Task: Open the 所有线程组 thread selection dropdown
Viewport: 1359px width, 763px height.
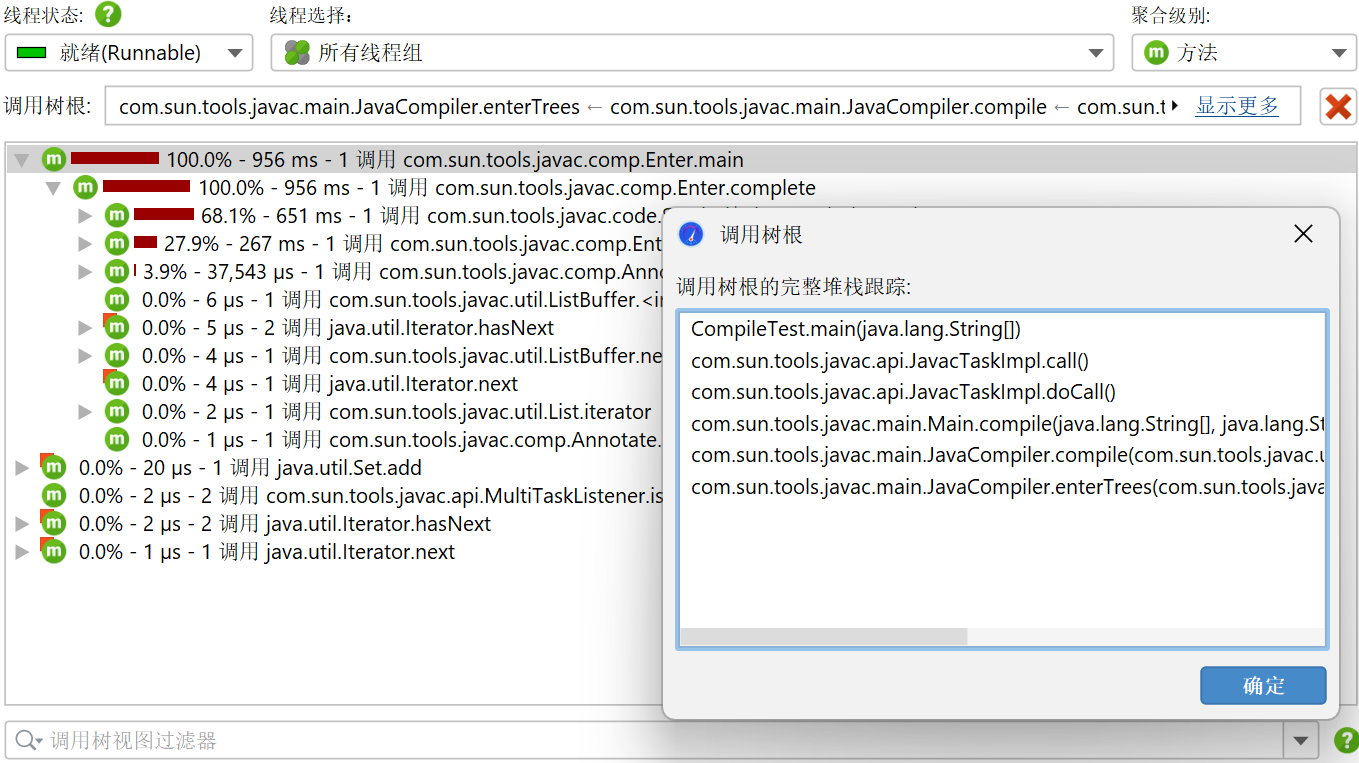Action: pyautogui.click(x=692, y=53)
